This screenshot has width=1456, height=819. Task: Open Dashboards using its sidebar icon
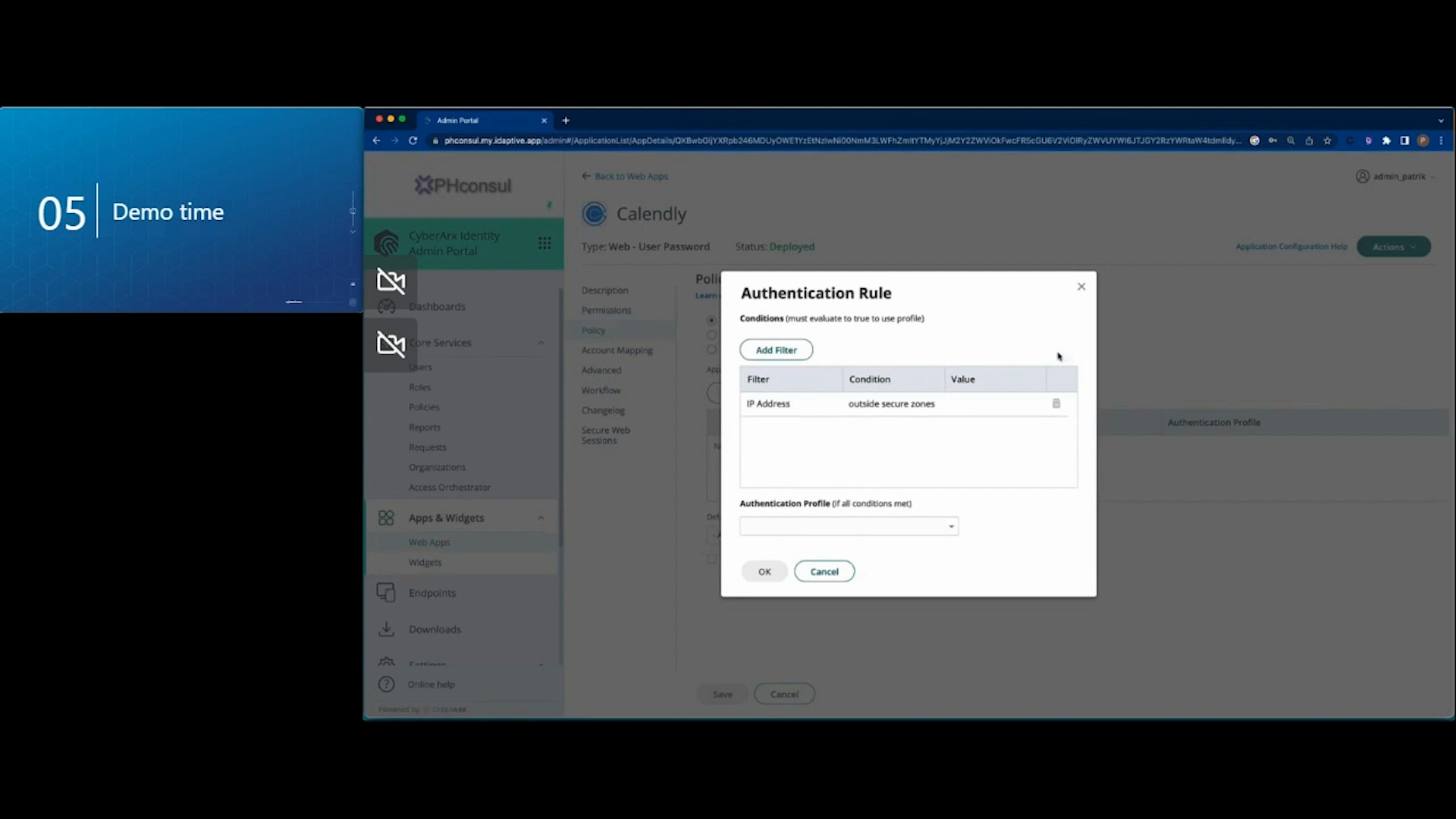[386, 306]
